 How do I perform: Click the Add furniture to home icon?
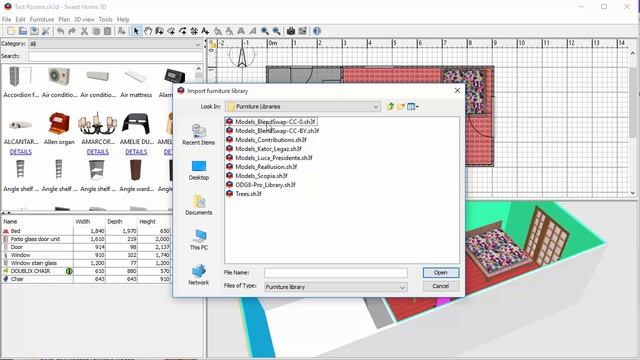(121, 31)
